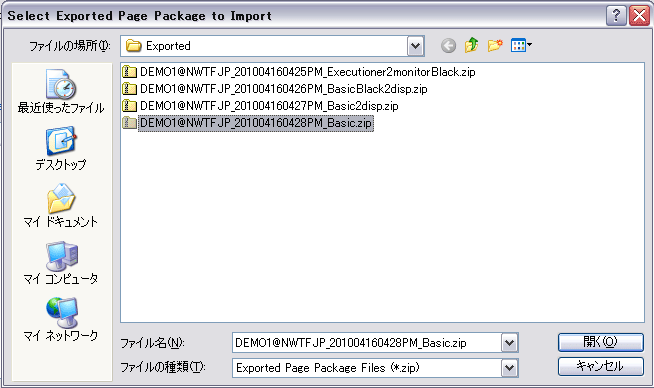Open the view menu icon
The height and width of the screenshot is (388, 654).
pos(521,45)
